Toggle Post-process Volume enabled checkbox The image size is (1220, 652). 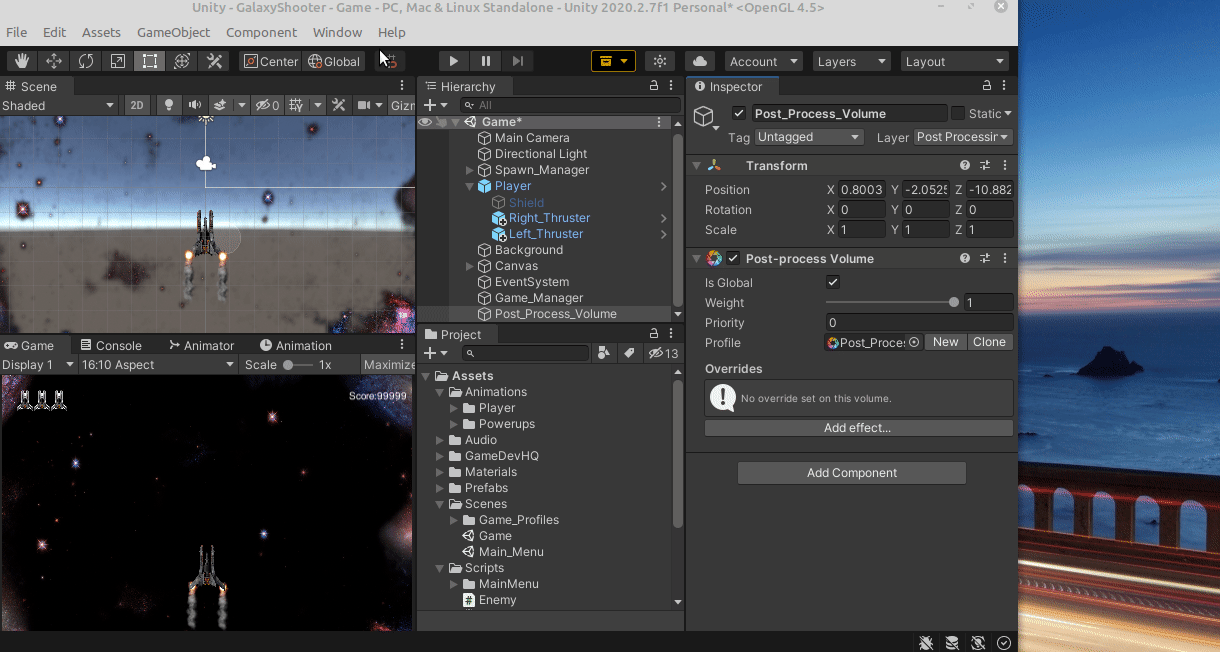click(x=733, y=258)
